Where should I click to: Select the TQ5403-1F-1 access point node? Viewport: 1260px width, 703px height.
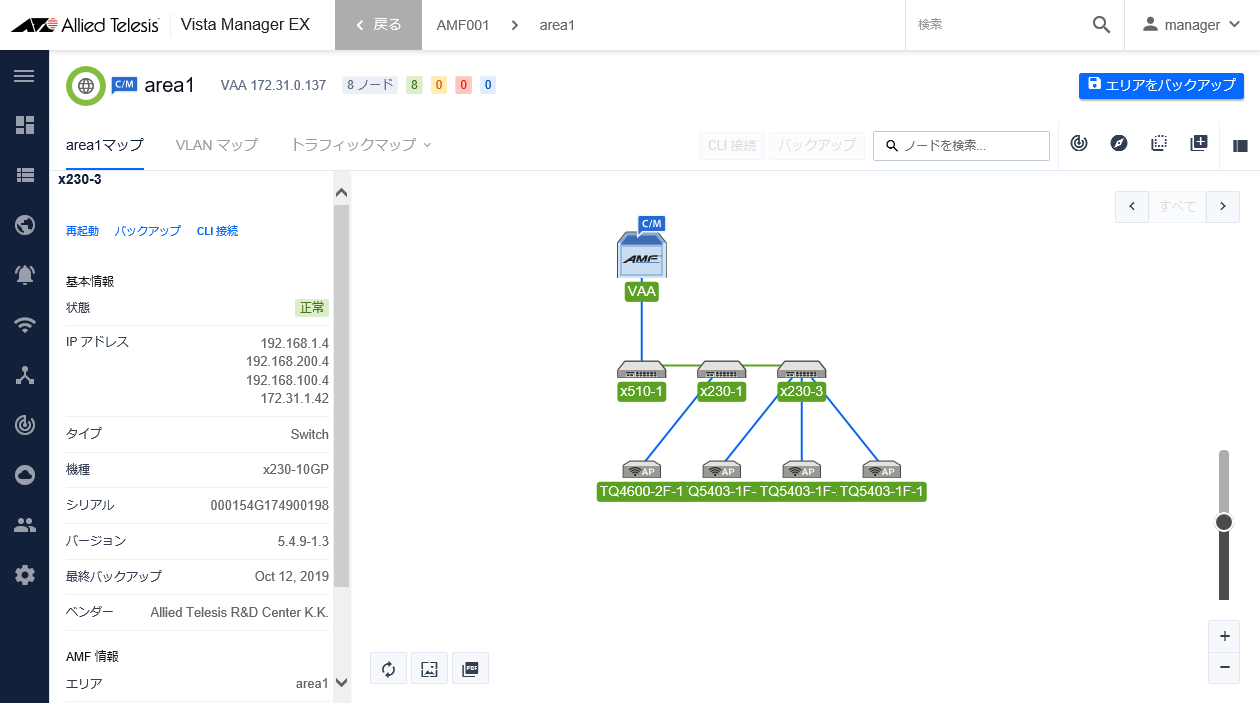(x=881, y=471)
